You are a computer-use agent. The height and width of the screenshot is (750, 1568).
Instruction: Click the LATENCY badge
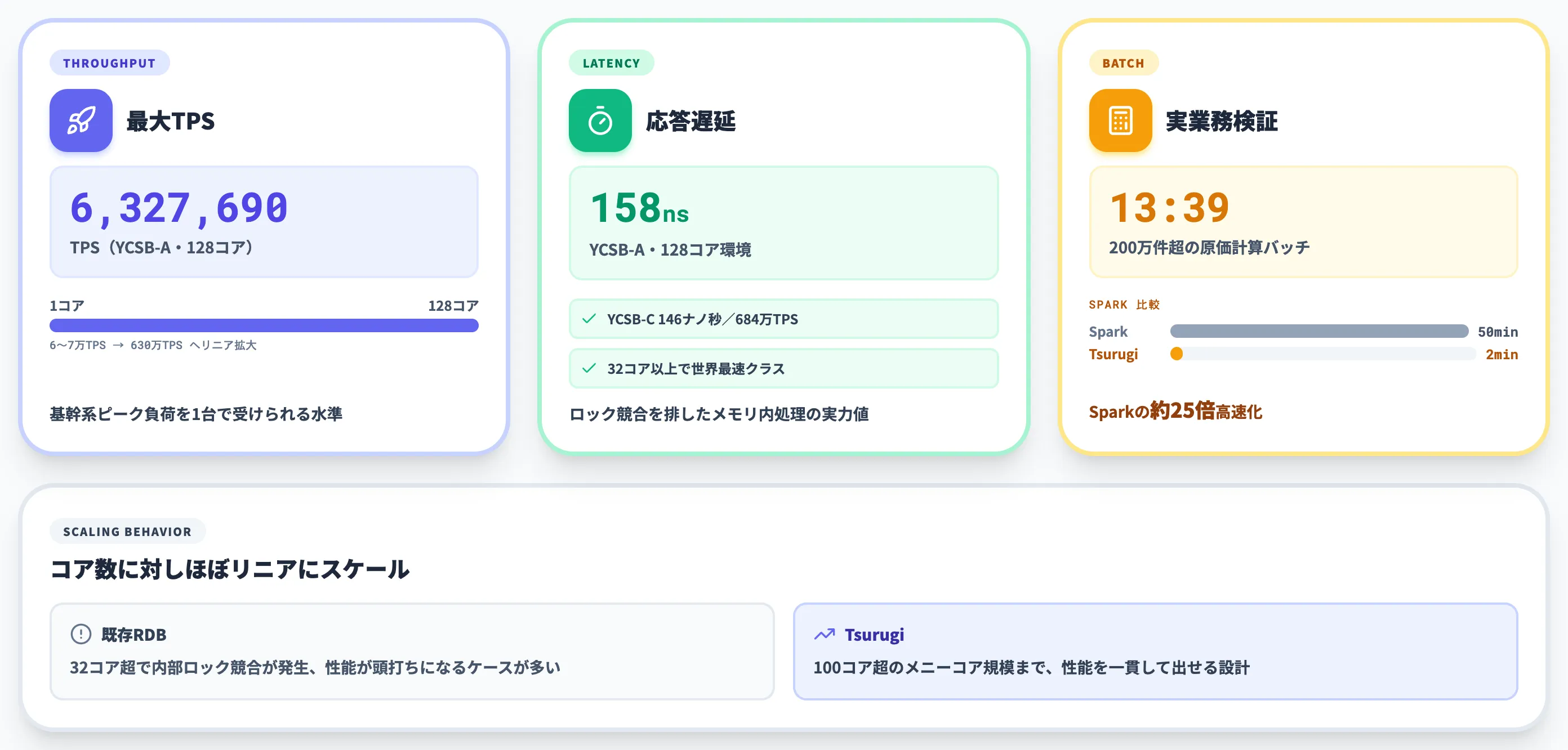pyautogui.click(x=611, y=62)
